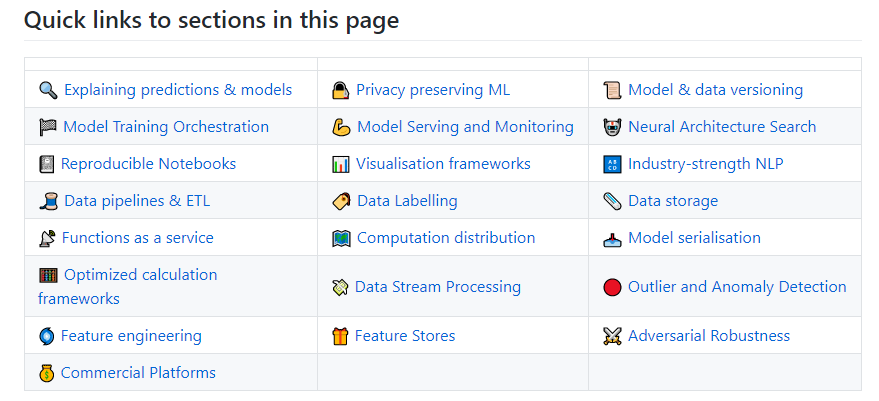Click the tag emoji beside Data Labelling
This screenshot has height=401, width=879.
[x=341, y=201]
